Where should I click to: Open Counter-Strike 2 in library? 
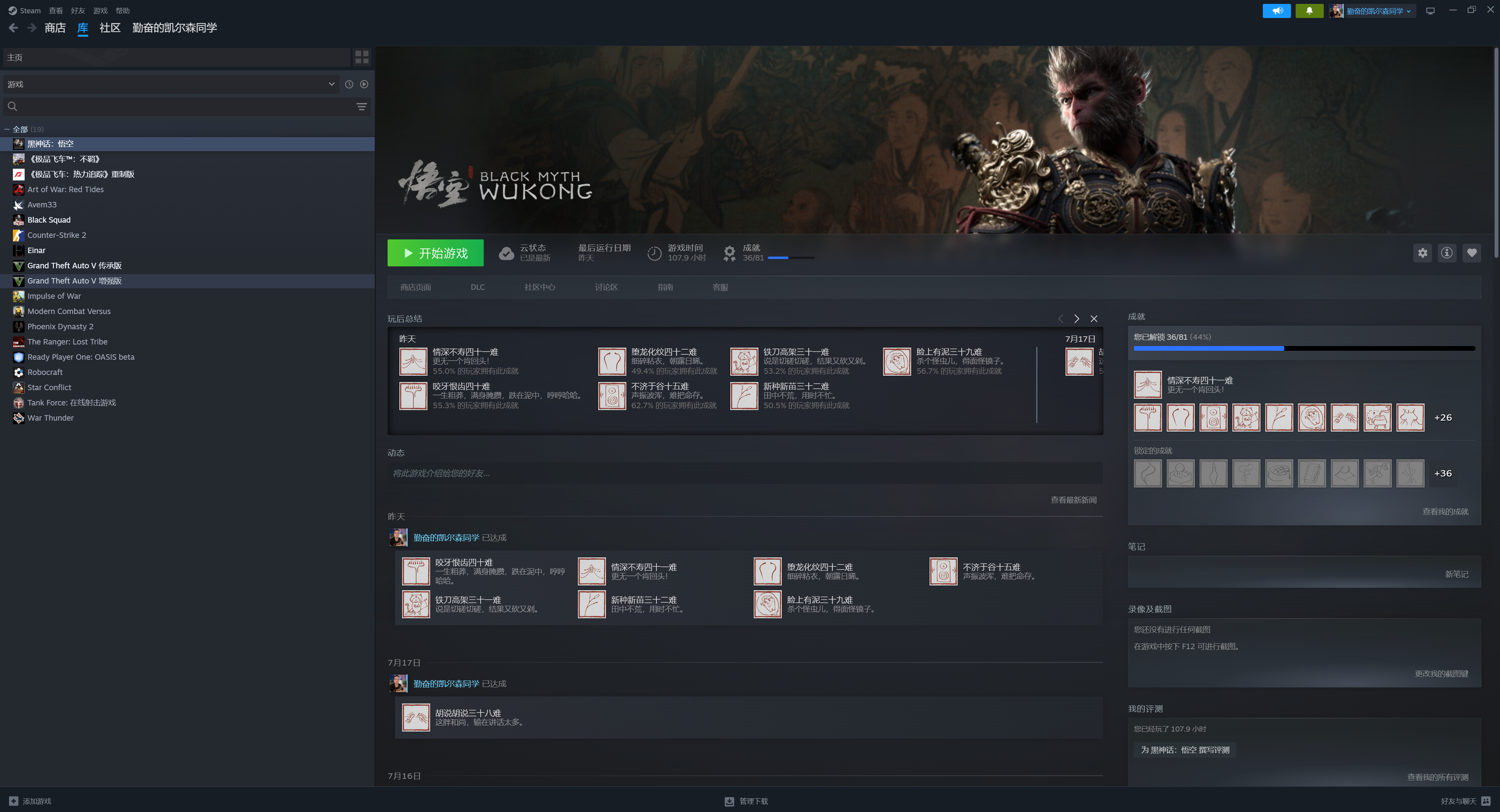click(x=187, y=235)
